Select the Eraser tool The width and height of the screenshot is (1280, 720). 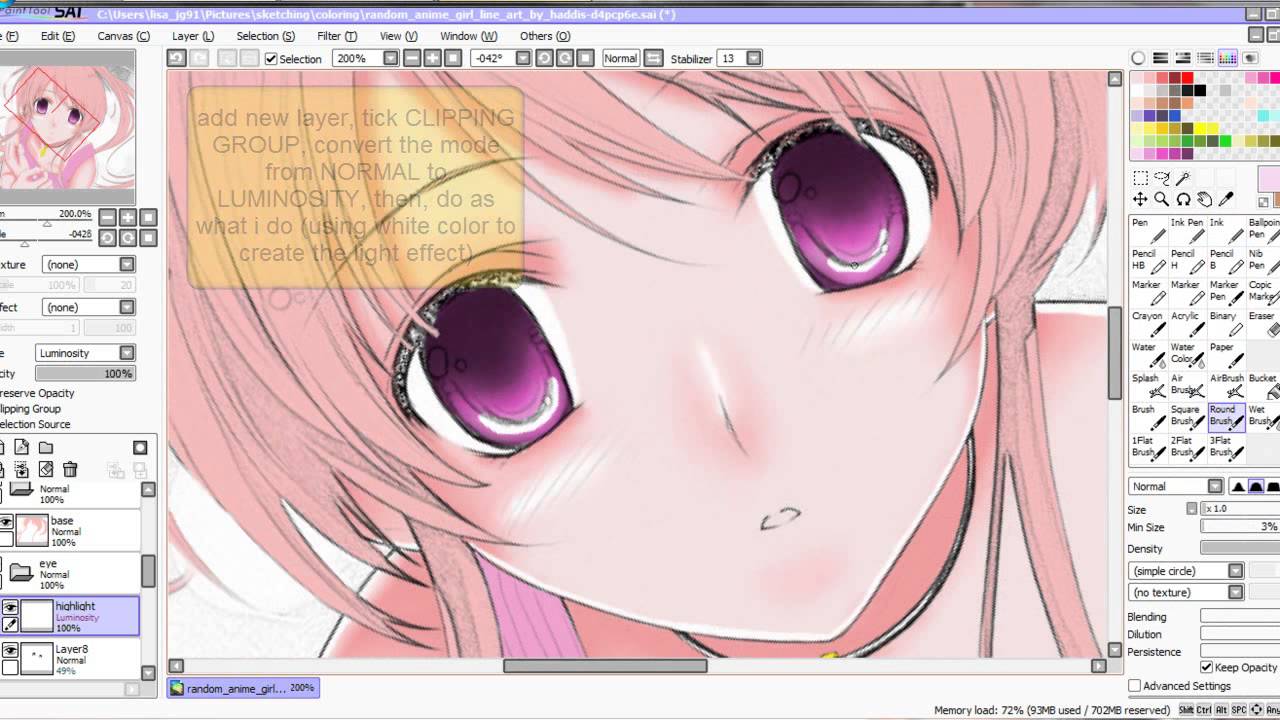coord(1263,322)
